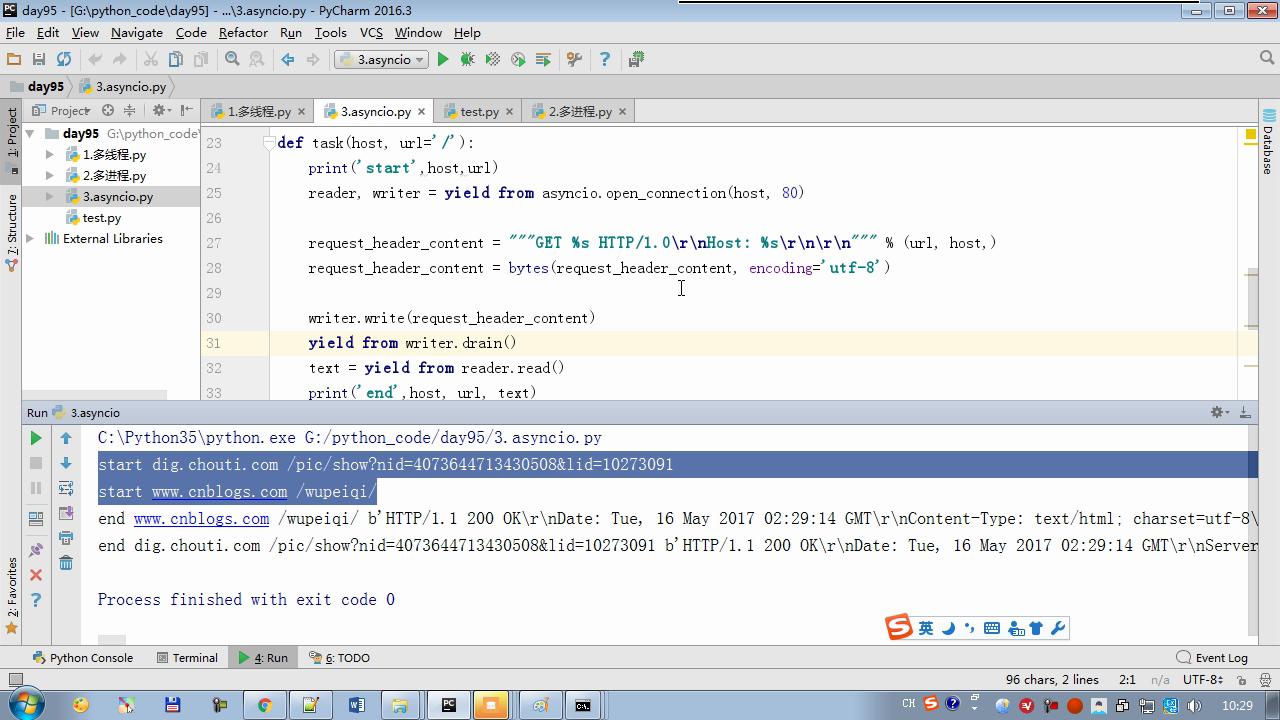Click the Copy toolbar icon
This screenshot has width=1280, height=720.
tap(176, 60)
